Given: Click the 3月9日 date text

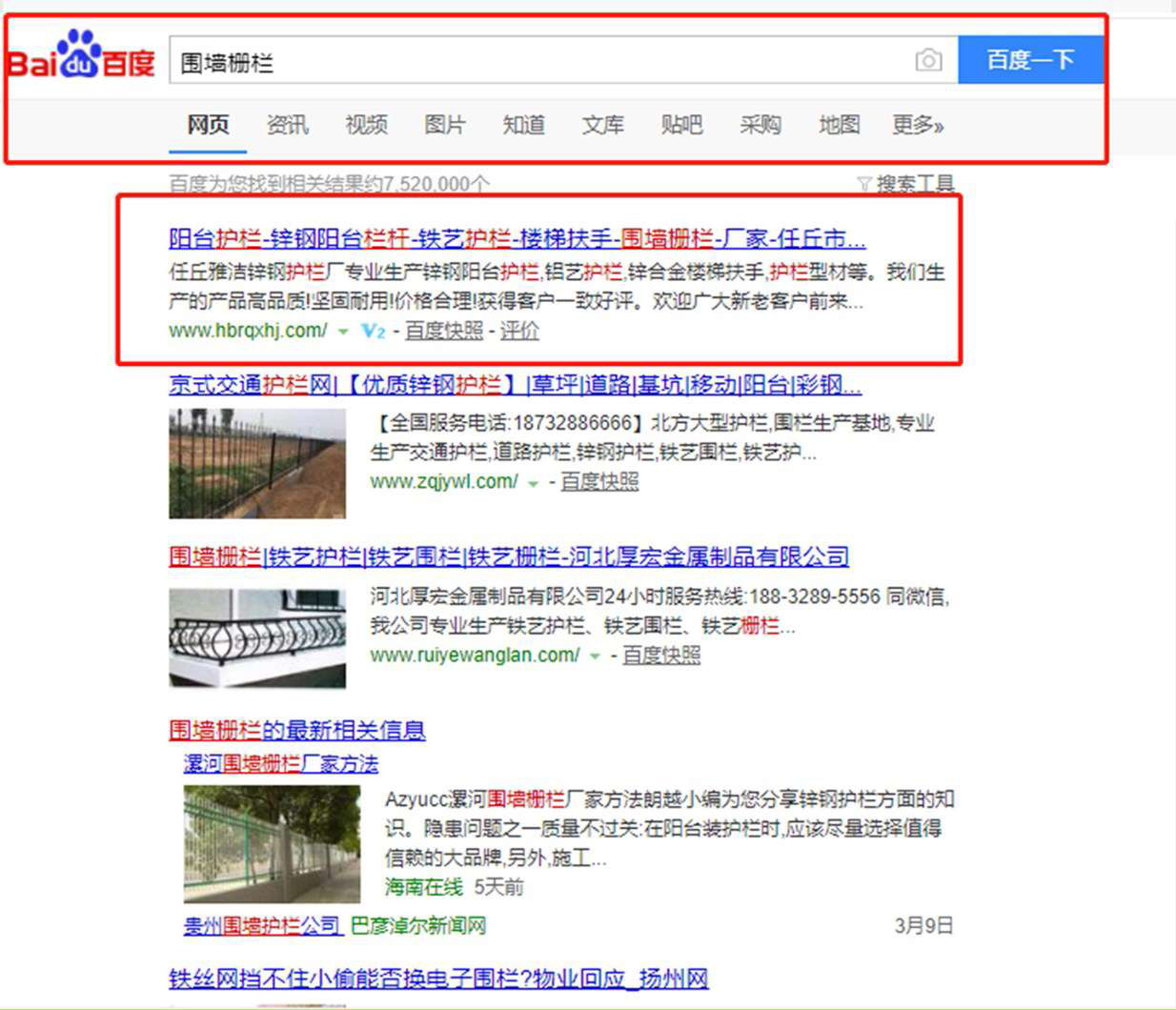Looking at the screenshot, I should pyautogui.click(x=924, y=925).
